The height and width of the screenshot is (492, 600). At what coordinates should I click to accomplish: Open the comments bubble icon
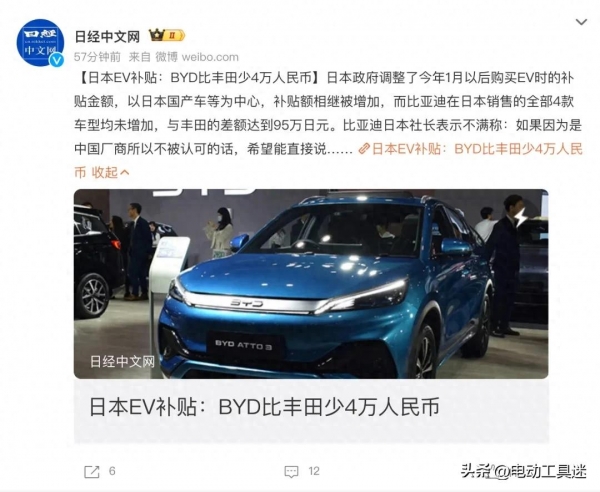[x=291, y=472]
